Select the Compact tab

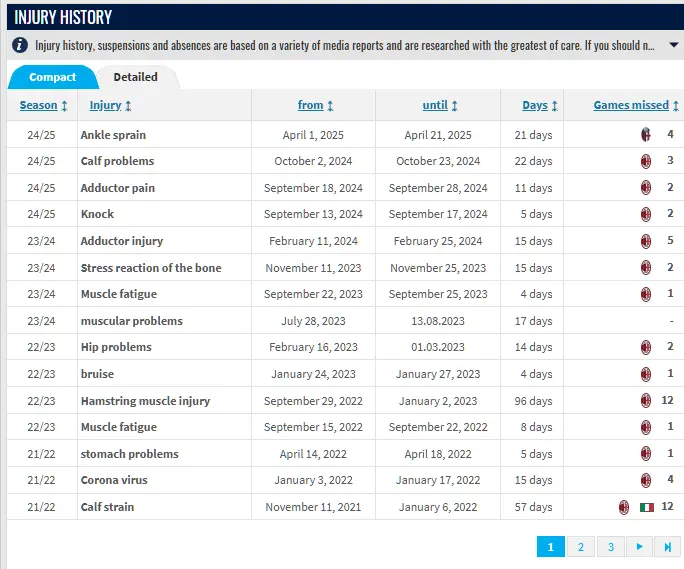(52, 77)
